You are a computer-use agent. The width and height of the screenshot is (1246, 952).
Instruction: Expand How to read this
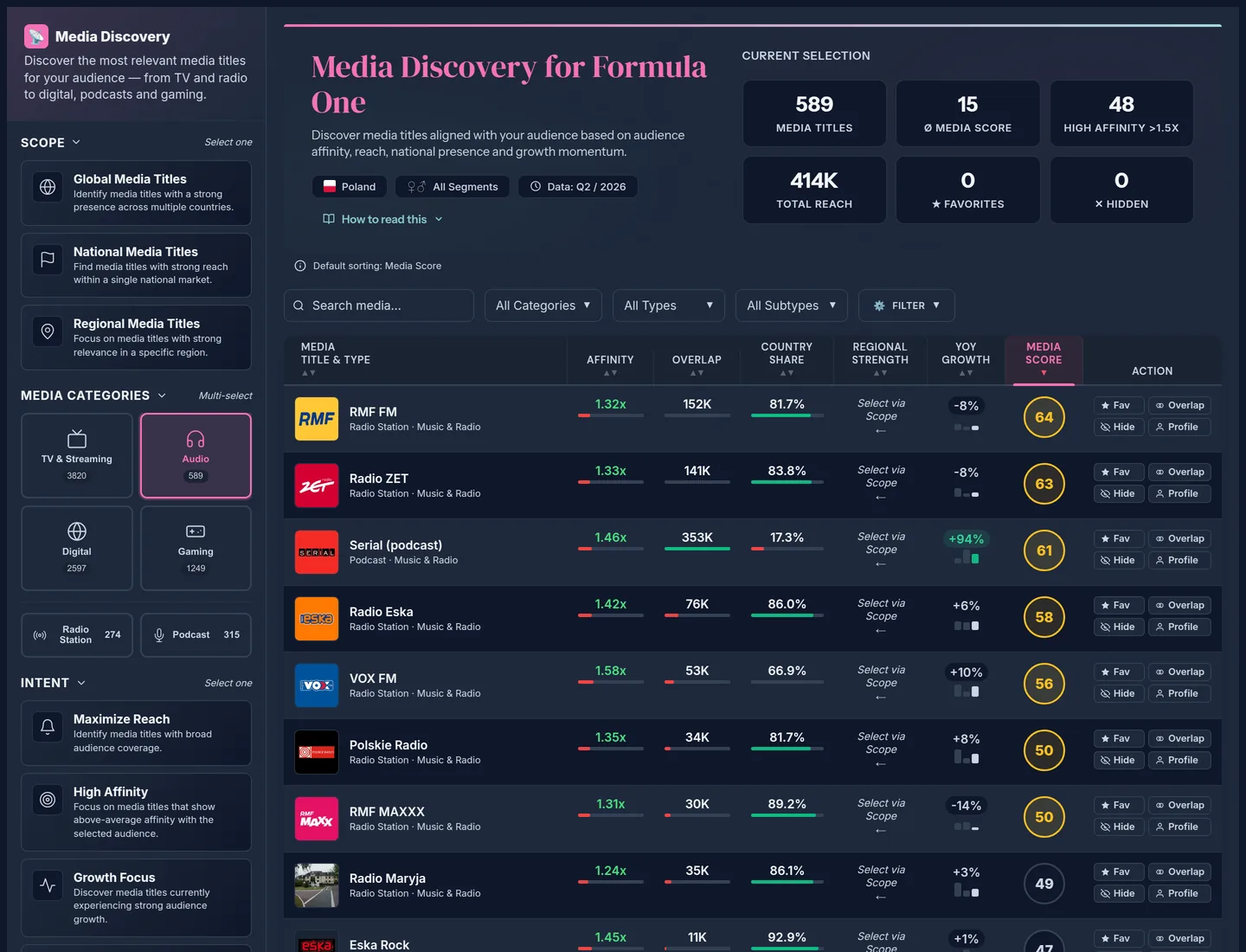(383, 219)
